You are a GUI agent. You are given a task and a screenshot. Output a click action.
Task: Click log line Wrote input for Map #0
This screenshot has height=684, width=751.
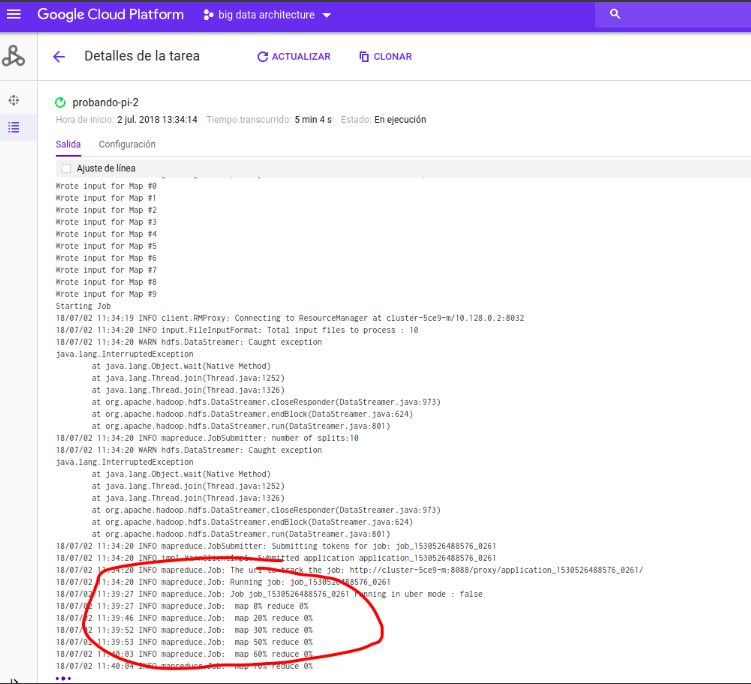tap(106, 186)
